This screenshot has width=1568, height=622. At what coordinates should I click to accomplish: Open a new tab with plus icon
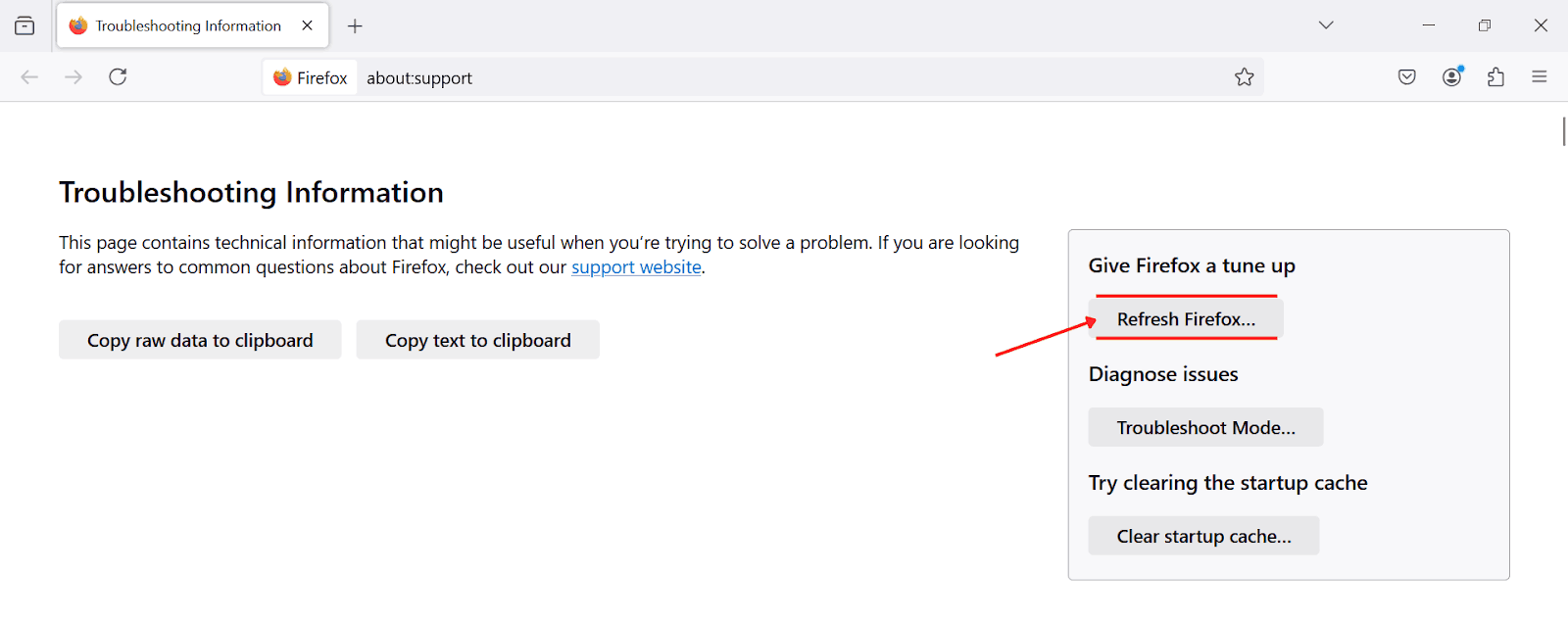tap(355, 26)
